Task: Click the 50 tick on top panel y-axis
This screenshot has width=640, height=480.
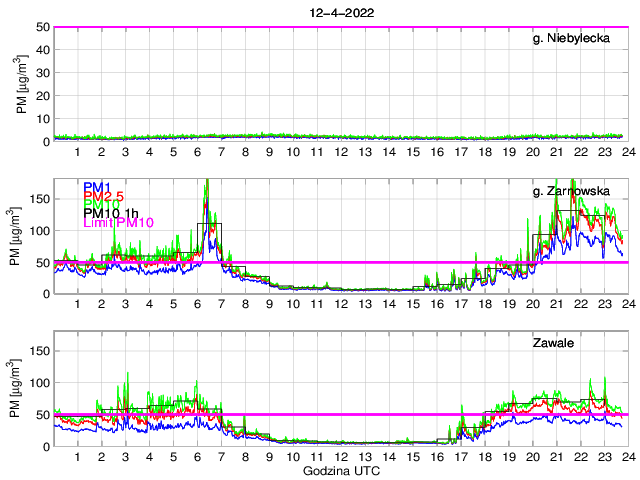Action: click(x=44, y=27)
